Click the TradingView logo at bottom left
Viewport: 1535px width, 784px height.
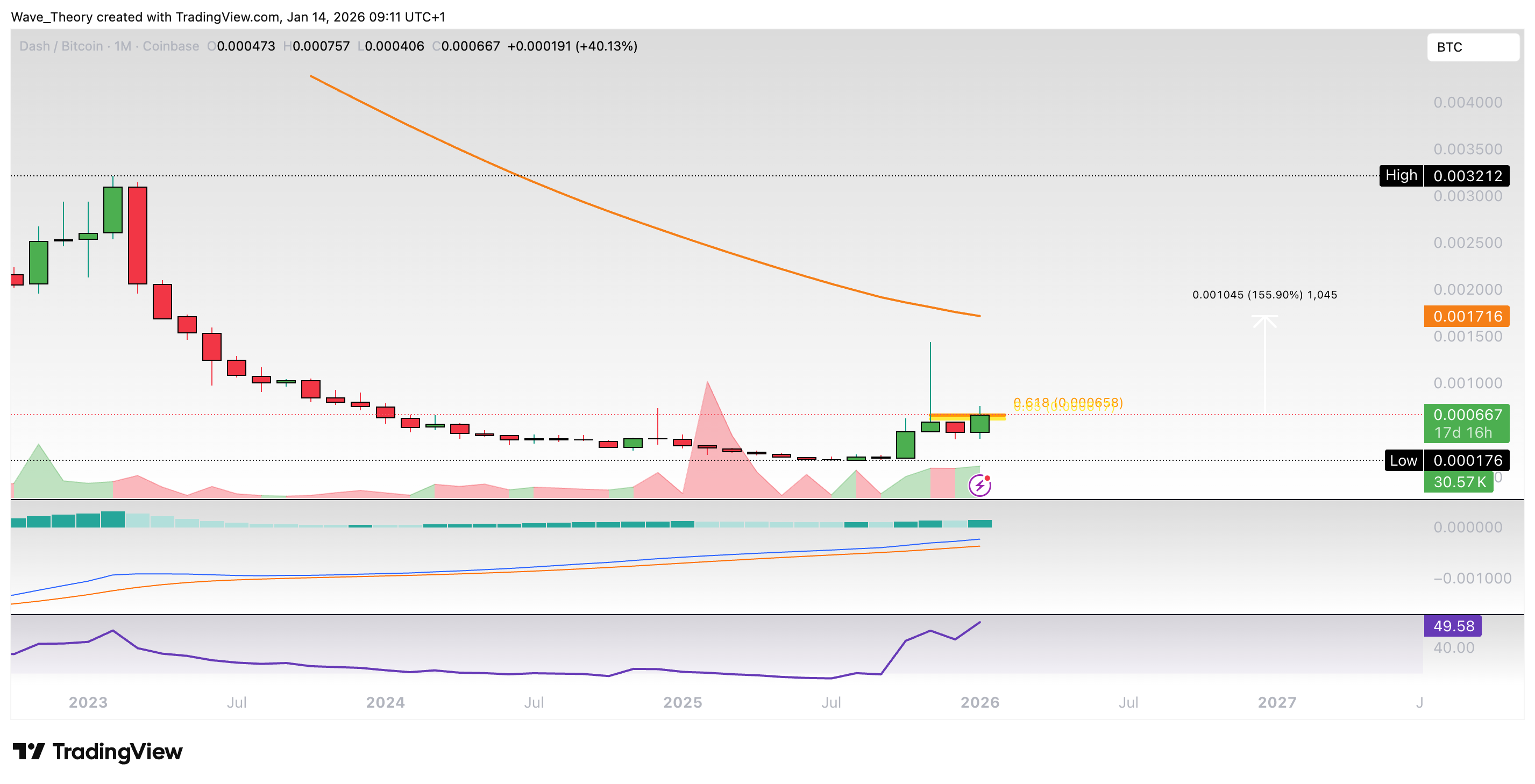tap(98, 751)
